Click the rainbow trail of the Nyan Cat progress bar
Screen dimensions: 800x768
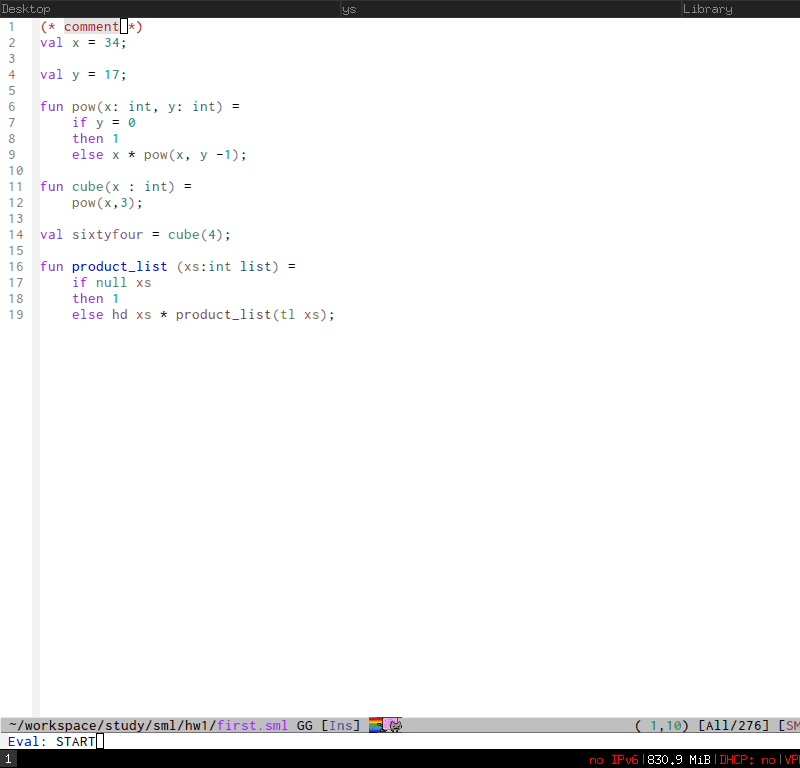pos(374,725)
